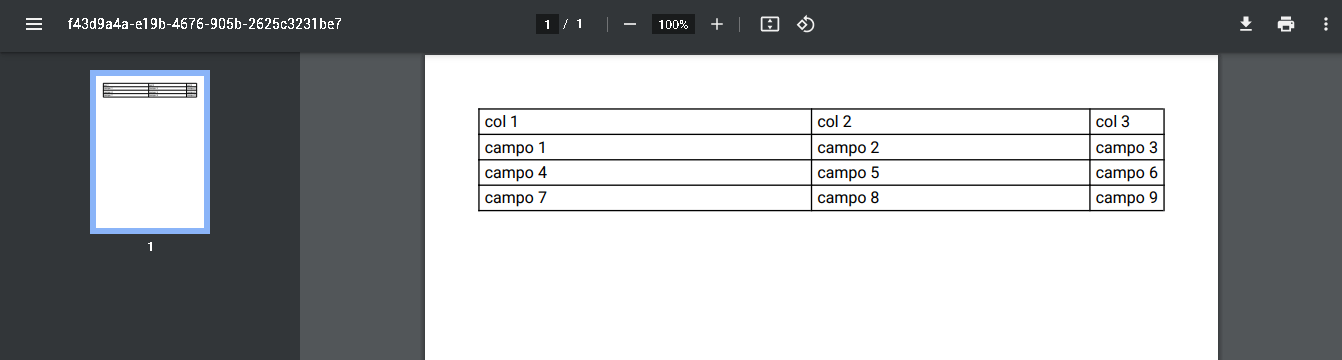
Task: Click the PDF file name title
Action: click(x=205, y=24)
